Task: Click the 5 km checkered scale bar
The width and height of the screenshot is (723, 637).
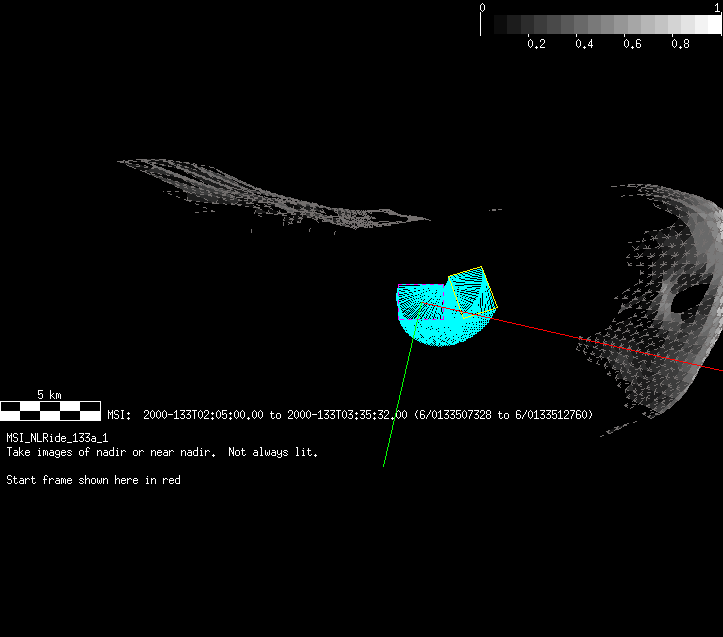Action: pos(50,411)
